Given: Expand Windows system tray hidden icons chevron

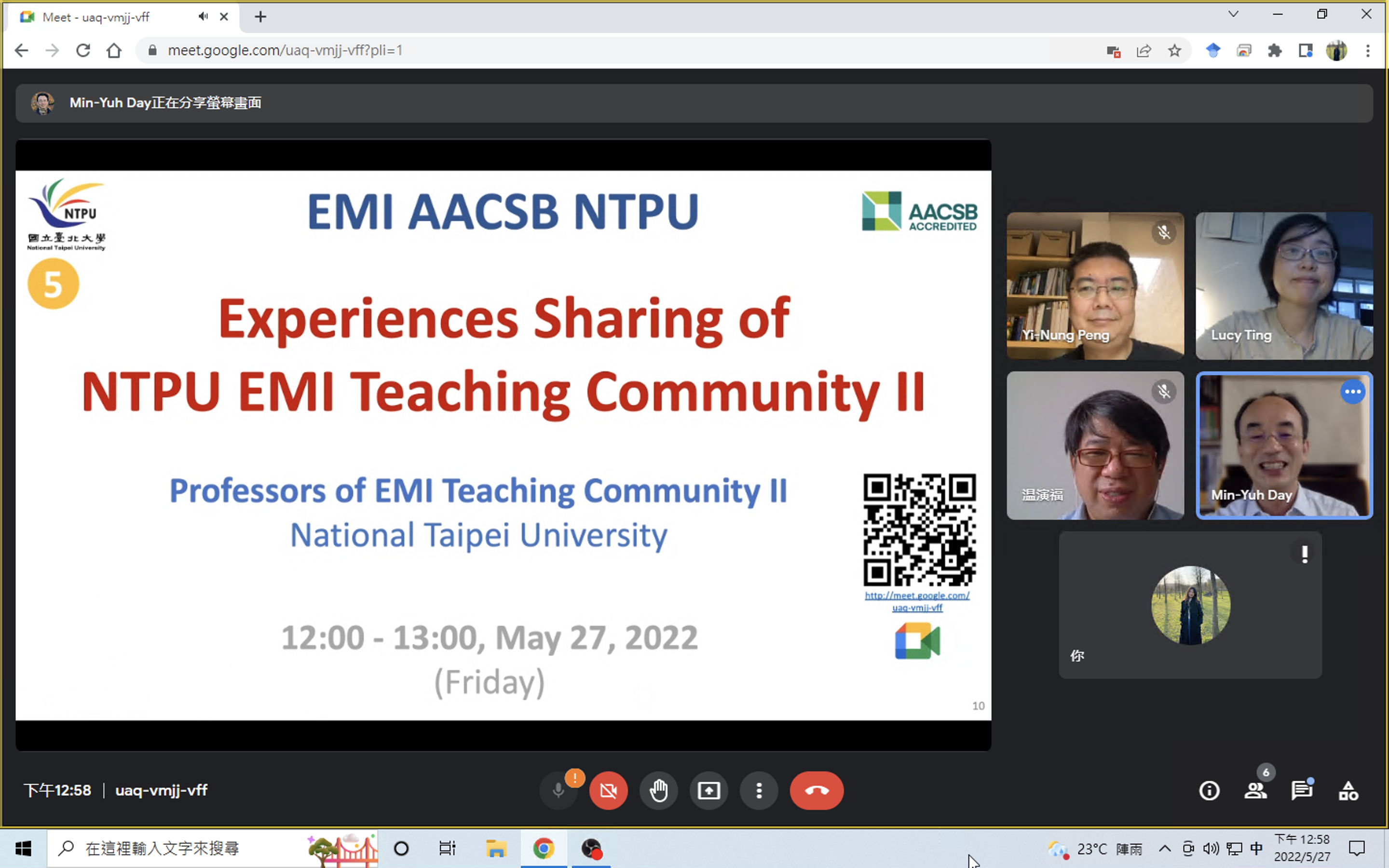Looking at the screenshot, I should (1165, 848).
